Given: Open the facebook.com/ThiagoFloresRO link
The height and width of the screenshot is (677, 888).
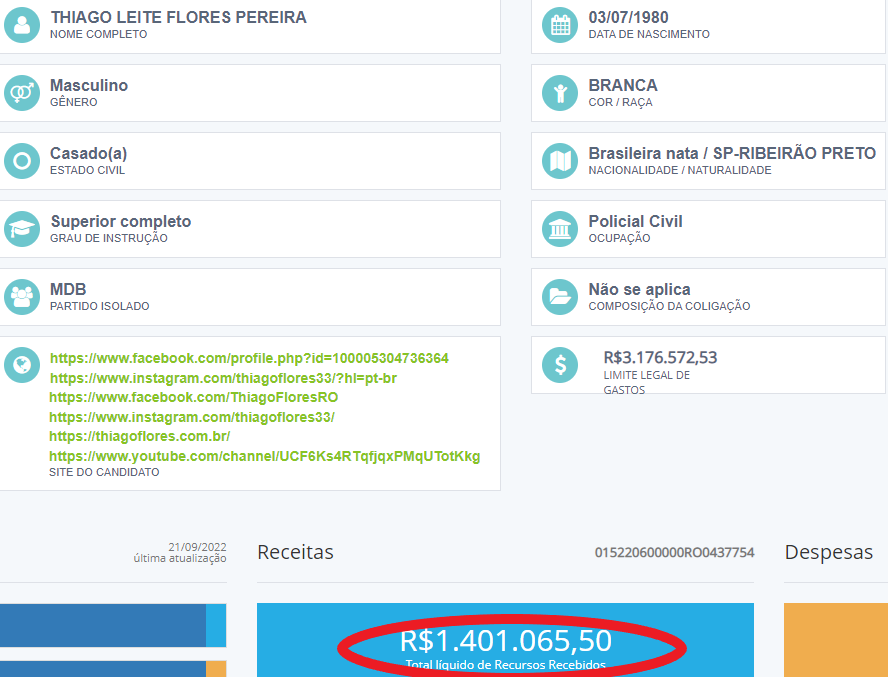Looking at the screenshot, I should [x=193, y=397].
